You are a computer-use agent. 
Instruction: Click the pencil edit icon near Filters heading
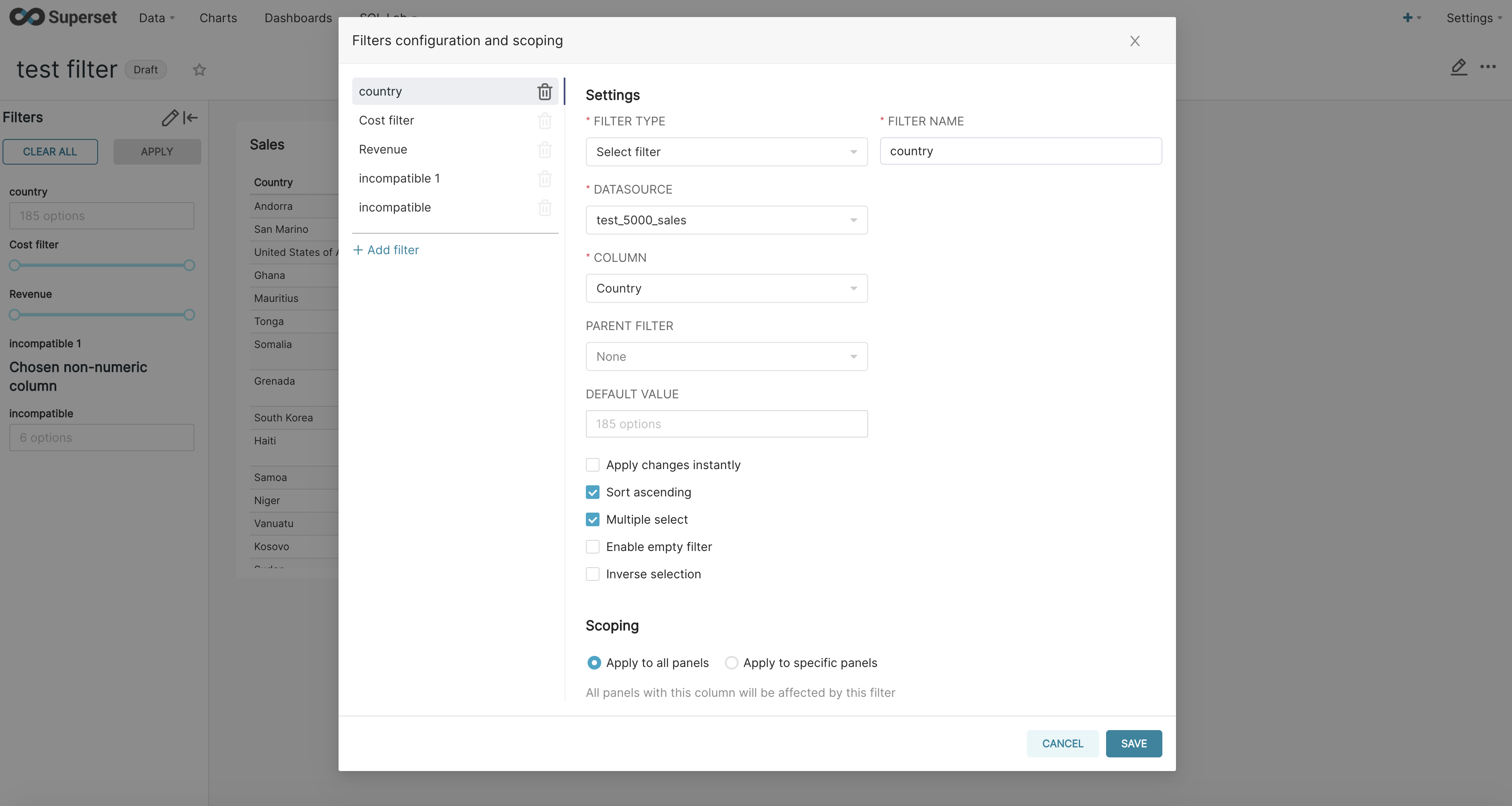[170, 118]
